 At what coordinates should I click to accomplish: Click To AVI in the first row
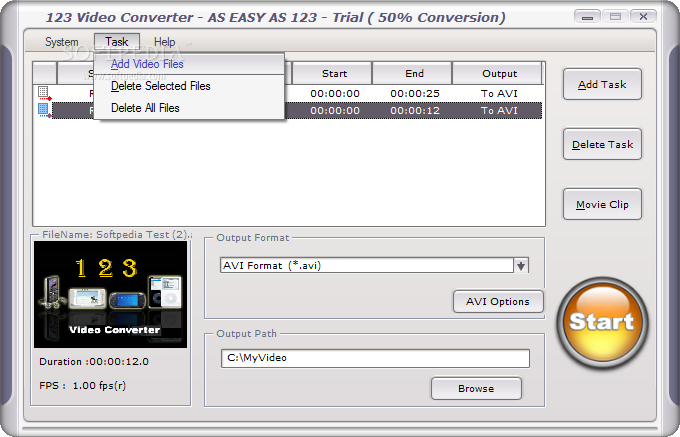(499, 94)
